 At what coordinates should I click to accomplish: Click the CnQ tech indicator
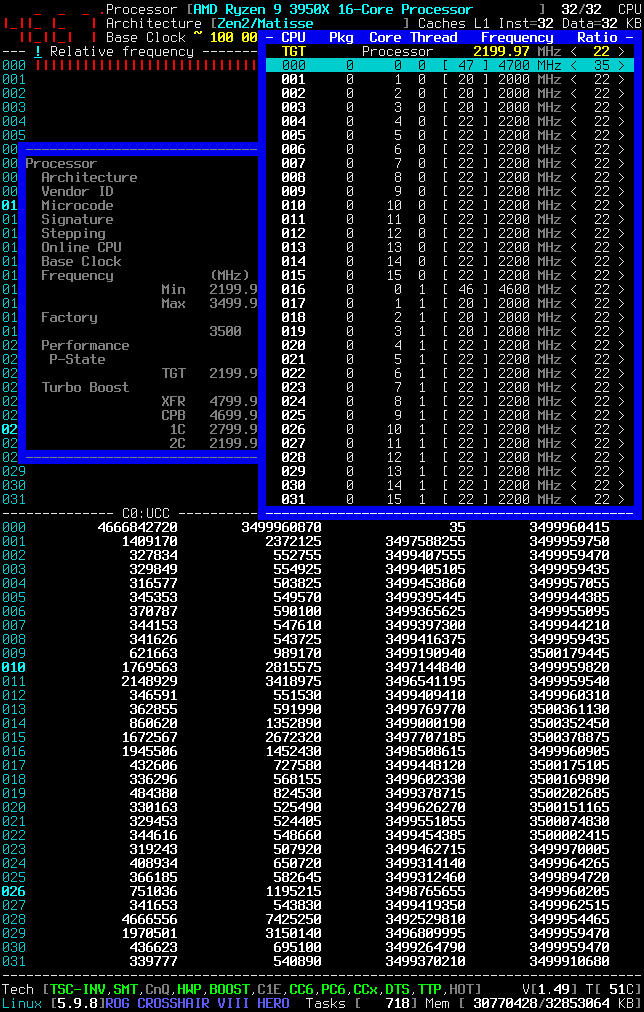point(157,989)
